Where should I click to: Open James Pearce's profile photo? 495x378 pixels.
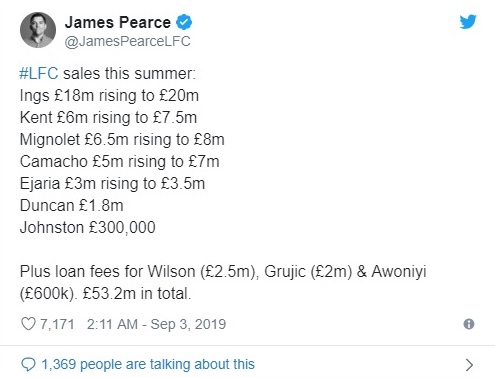[x=38, y=30]
